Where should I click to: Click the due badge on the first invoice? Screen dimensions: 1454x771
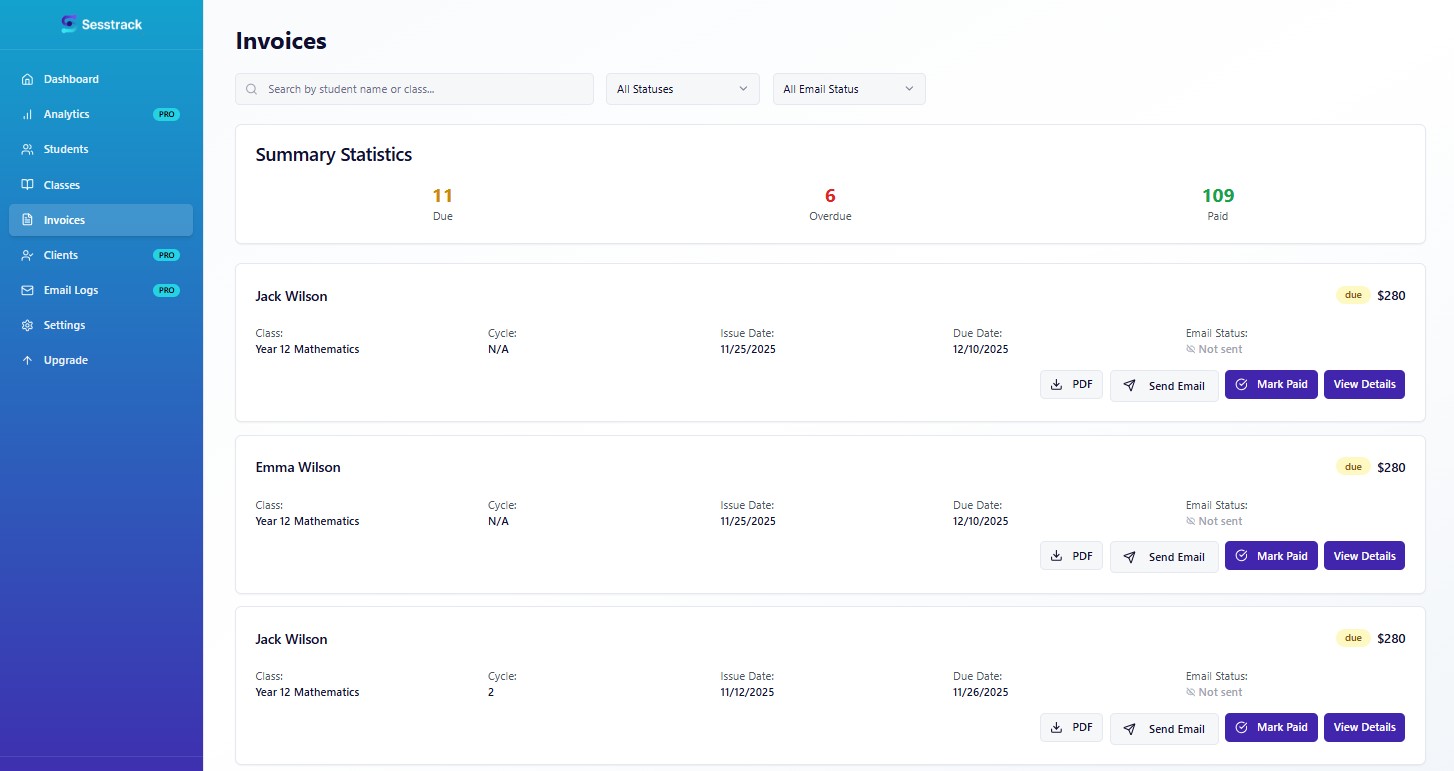1352,295
